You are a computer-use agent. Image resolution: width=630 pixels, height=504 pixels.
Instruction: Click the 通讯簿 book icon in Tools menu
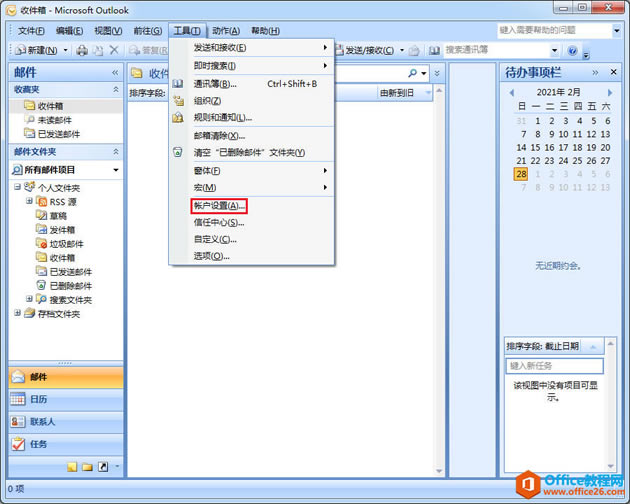(x=178, y=84)
